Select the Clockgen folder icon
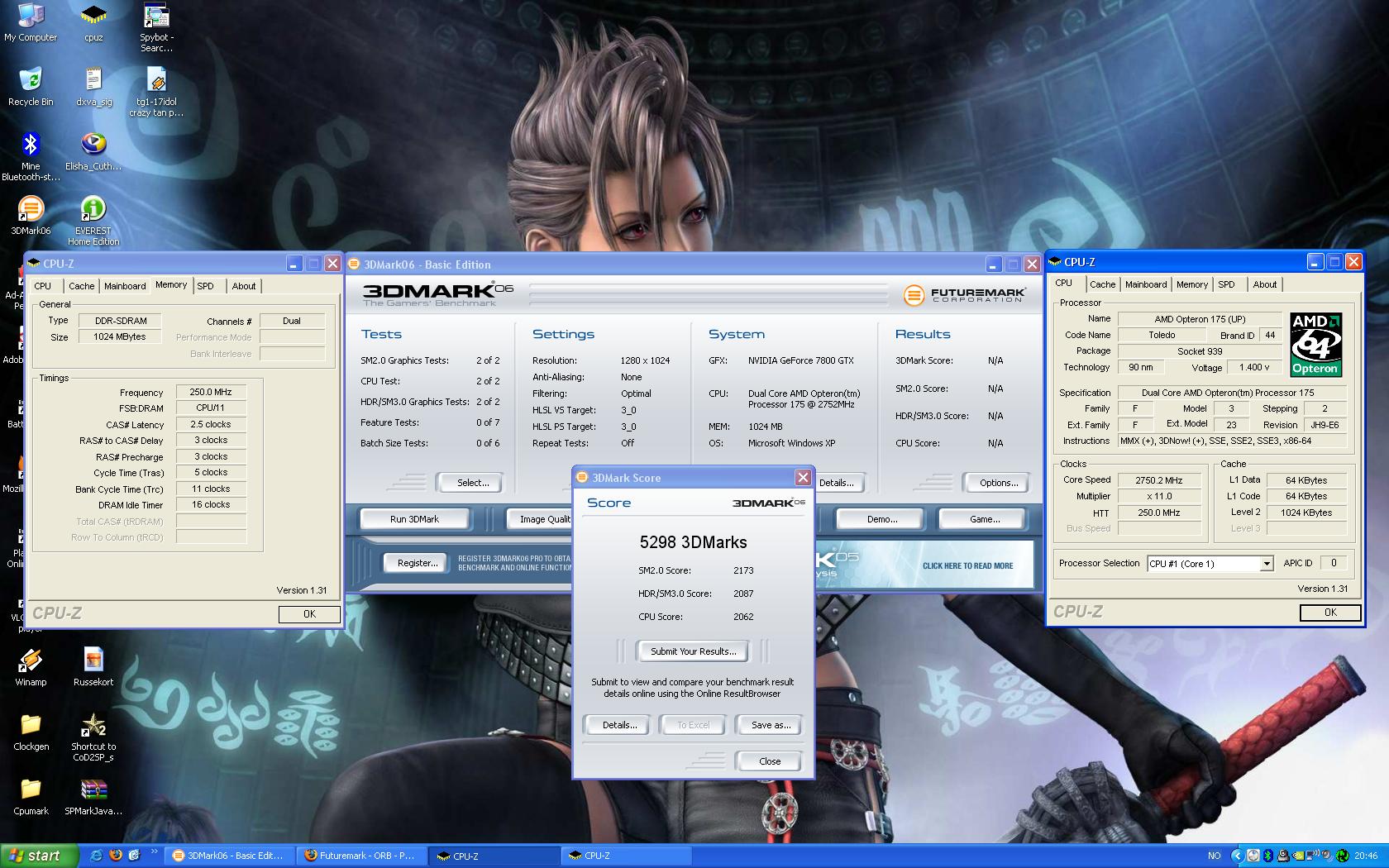Screen dimensions: 1389x868 tap(31, 732)
